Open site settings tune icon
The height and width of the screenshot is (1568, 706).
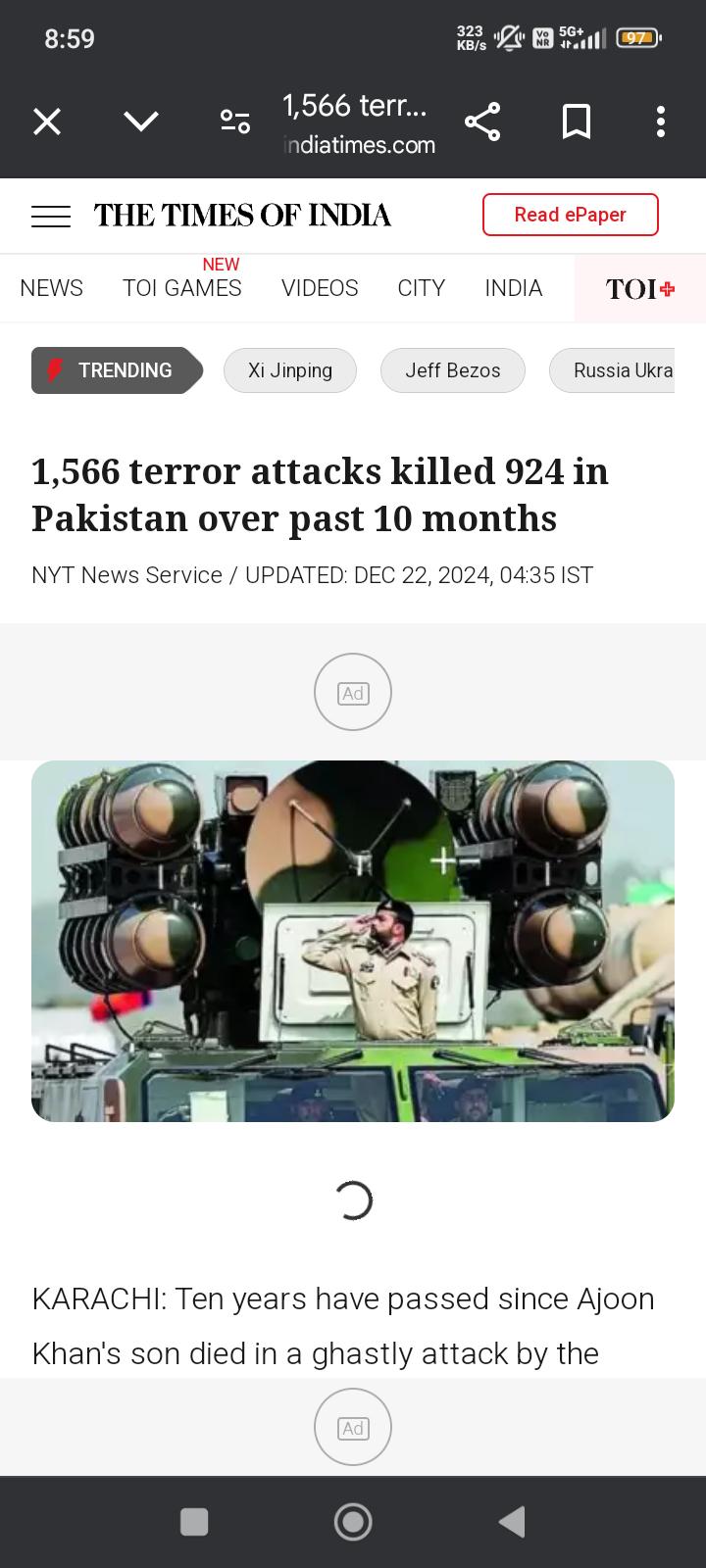(x=235, y=122)
